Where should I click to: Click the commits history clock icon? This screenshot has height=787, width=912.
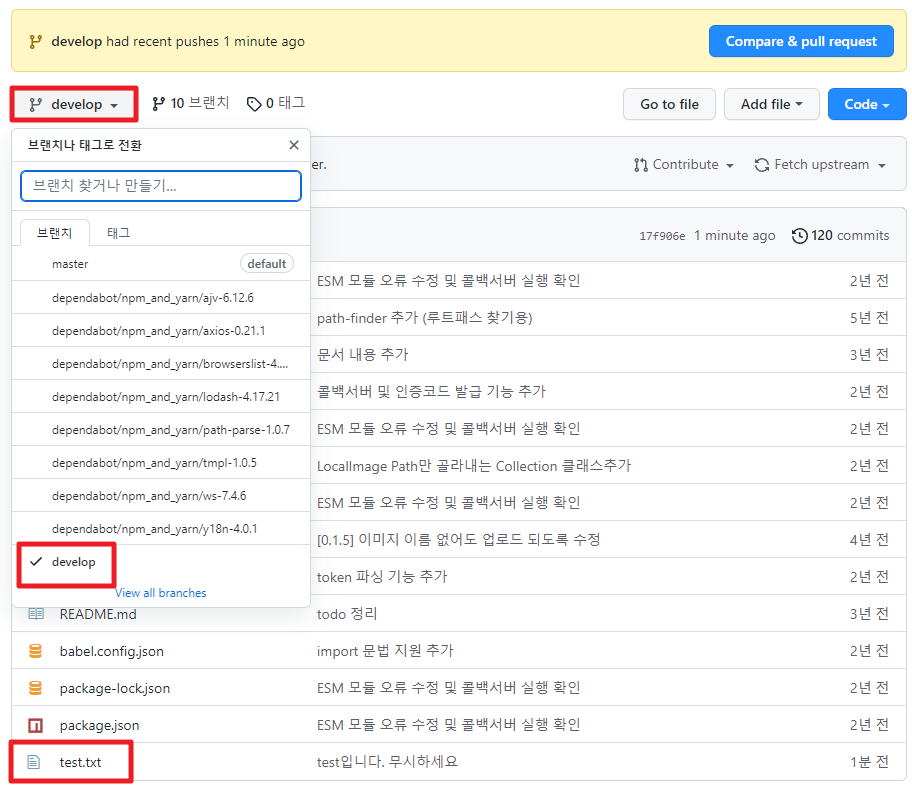pyautogui.click(x=800, y=236)
